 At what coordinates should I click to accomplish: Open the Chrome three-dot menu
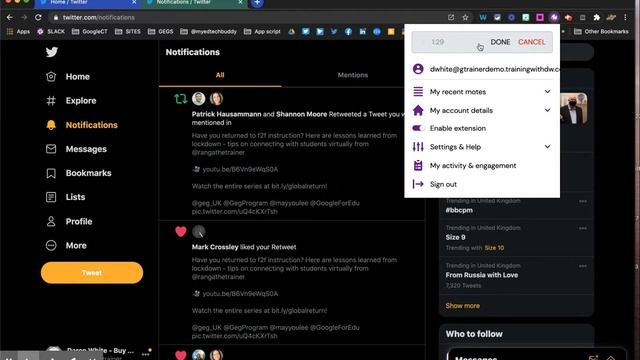[x=625, y=18]
